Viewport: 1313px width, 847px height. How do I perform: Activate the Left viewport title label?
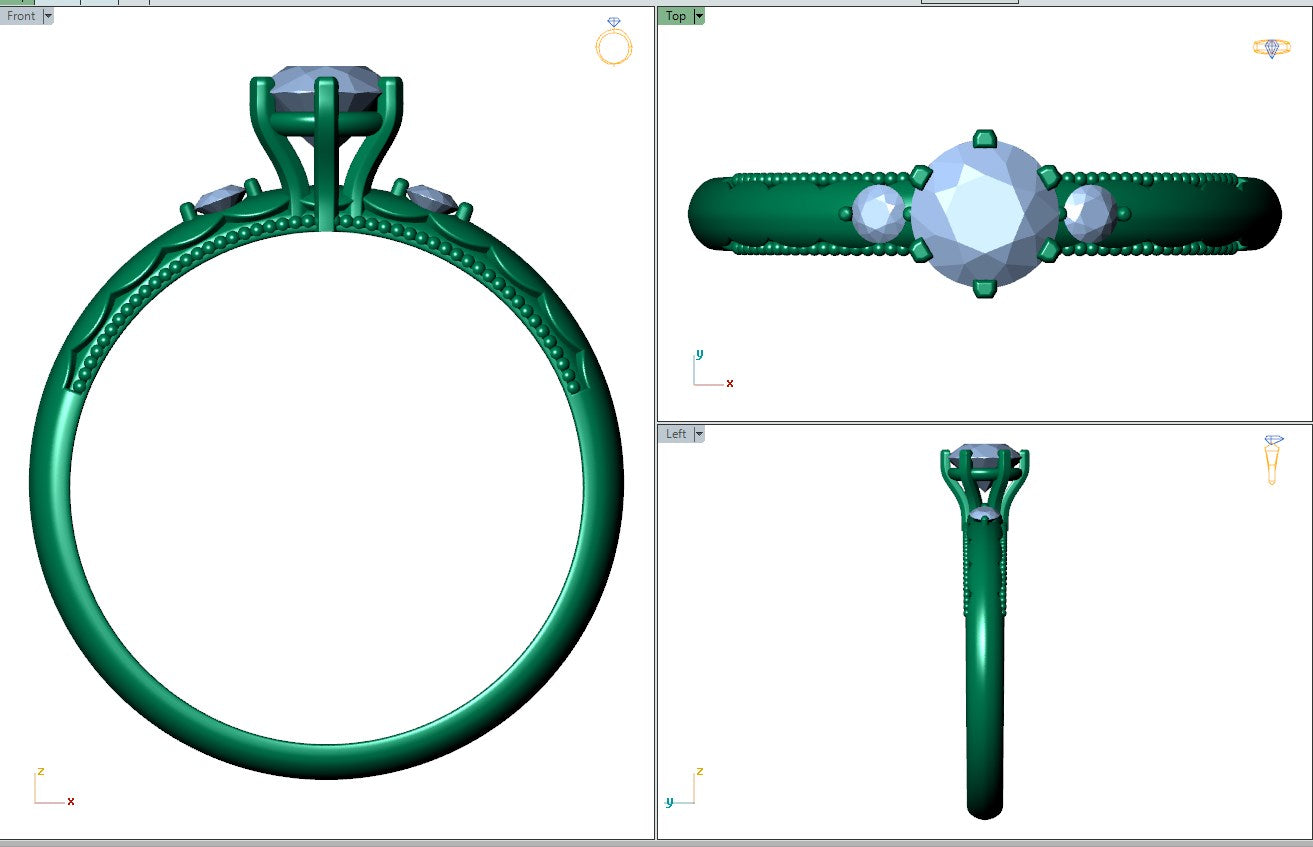pos(676,434)
